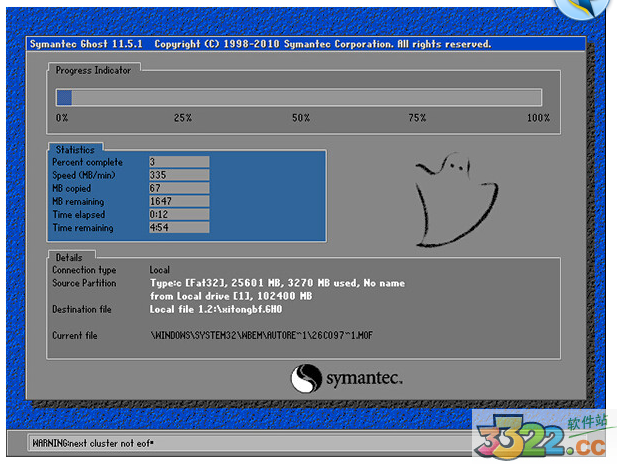Click the copyright Symantec Corporation text
This screenshot has height=469, width=622.
(x=323, y=44)
